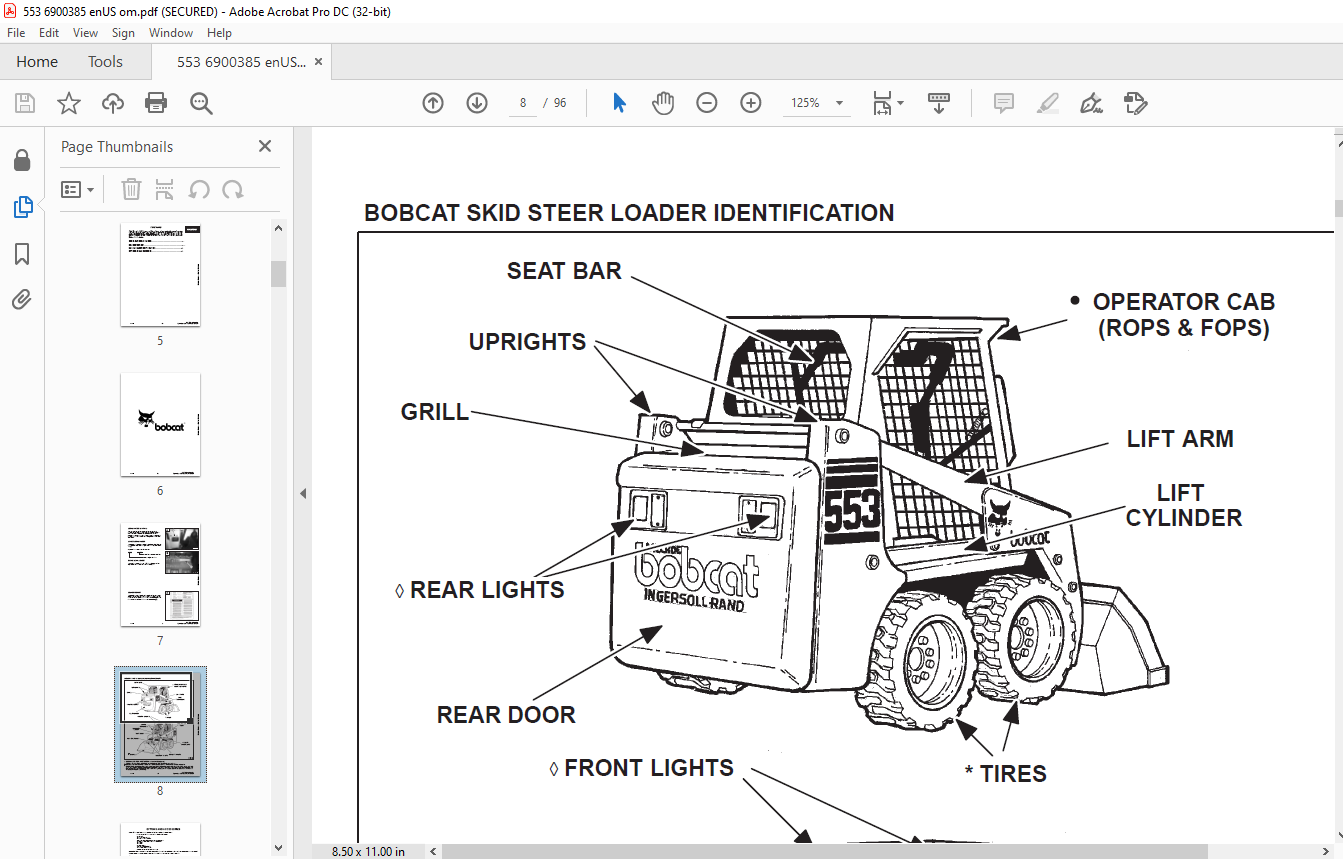
Task: Close the 553 6900385 document tab
Action: [x=319, y=62]
